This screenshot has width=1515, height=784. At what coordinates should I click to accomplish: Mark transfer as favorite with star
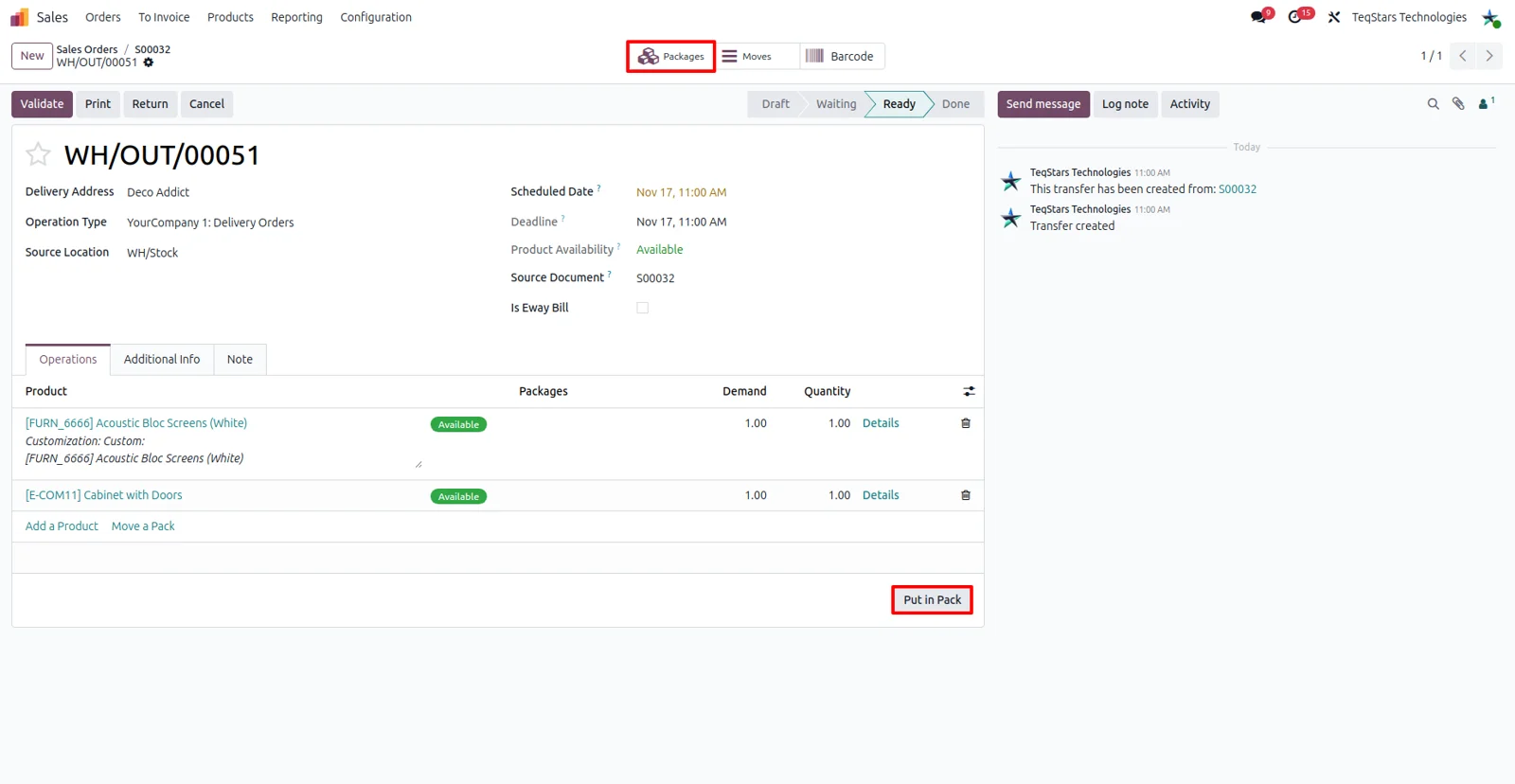tap(38, 154)
